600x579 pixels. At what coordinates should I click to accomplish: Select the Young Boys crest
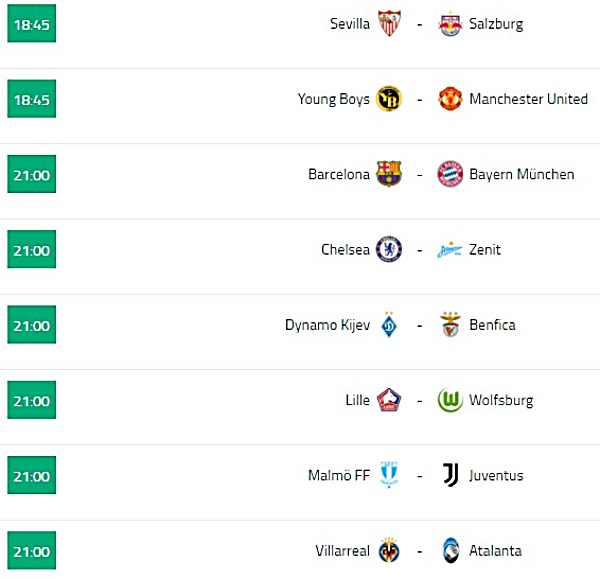click(389, 98)
